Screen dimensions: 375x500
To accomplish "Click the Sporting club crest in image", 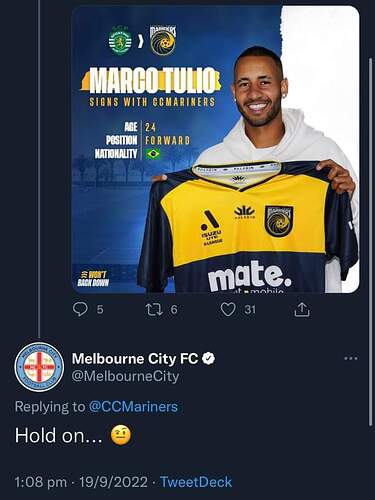I will (120, 41).
